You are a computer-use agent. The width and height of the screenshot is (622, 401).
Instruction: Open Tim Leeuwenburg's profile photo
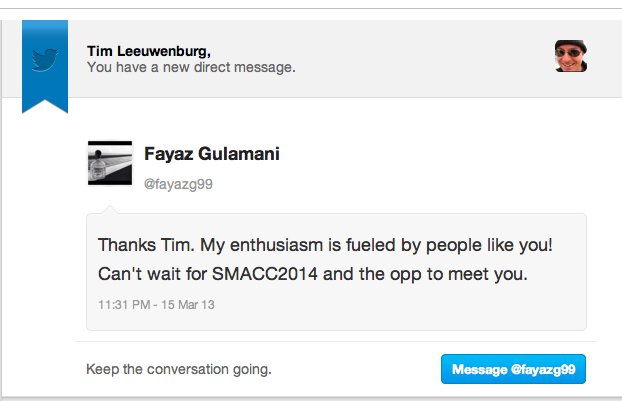point(571,56)
